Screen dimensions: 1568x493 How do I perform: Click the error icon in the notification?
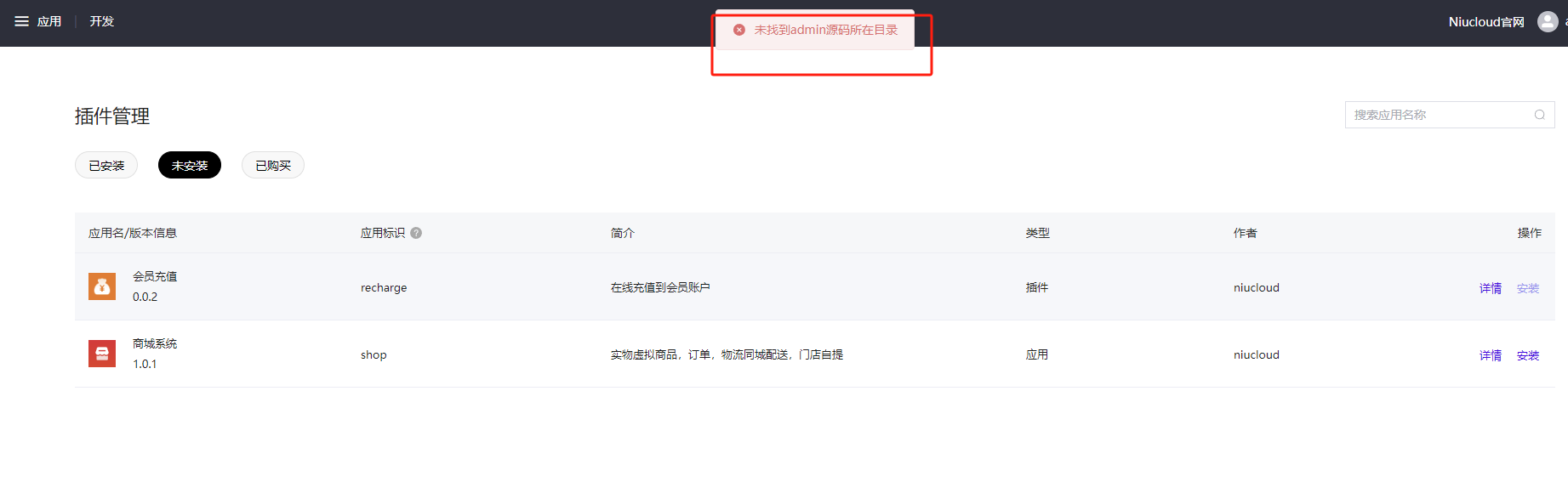pos(739,30)
